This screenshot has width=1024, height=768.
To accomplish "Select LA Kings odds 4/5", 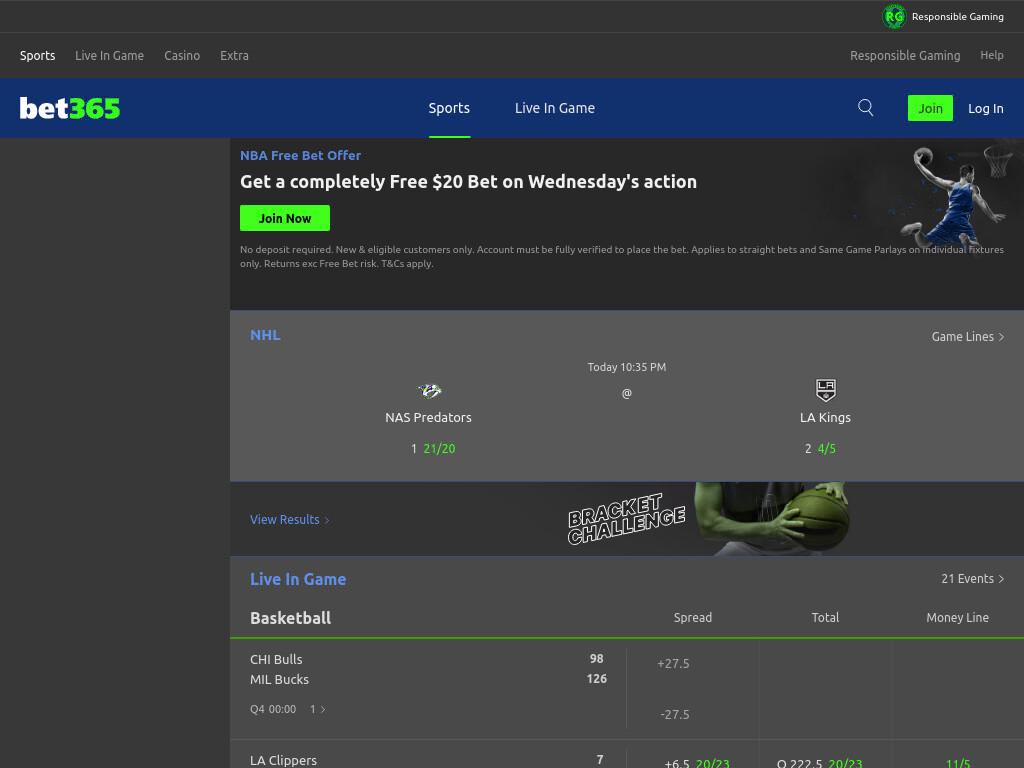I will pyautogui.click(x=820, y=449).
